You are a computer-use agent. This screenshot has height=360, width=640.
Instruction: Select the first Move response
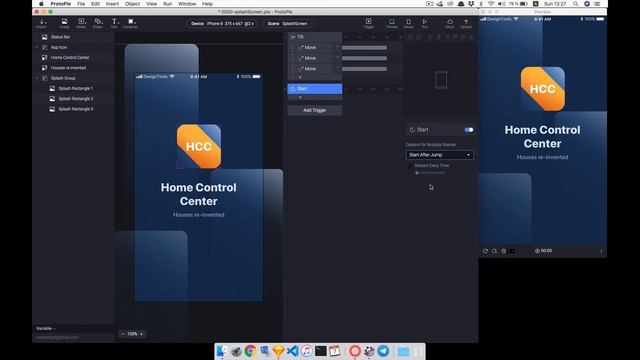click(x=316, y=47)
